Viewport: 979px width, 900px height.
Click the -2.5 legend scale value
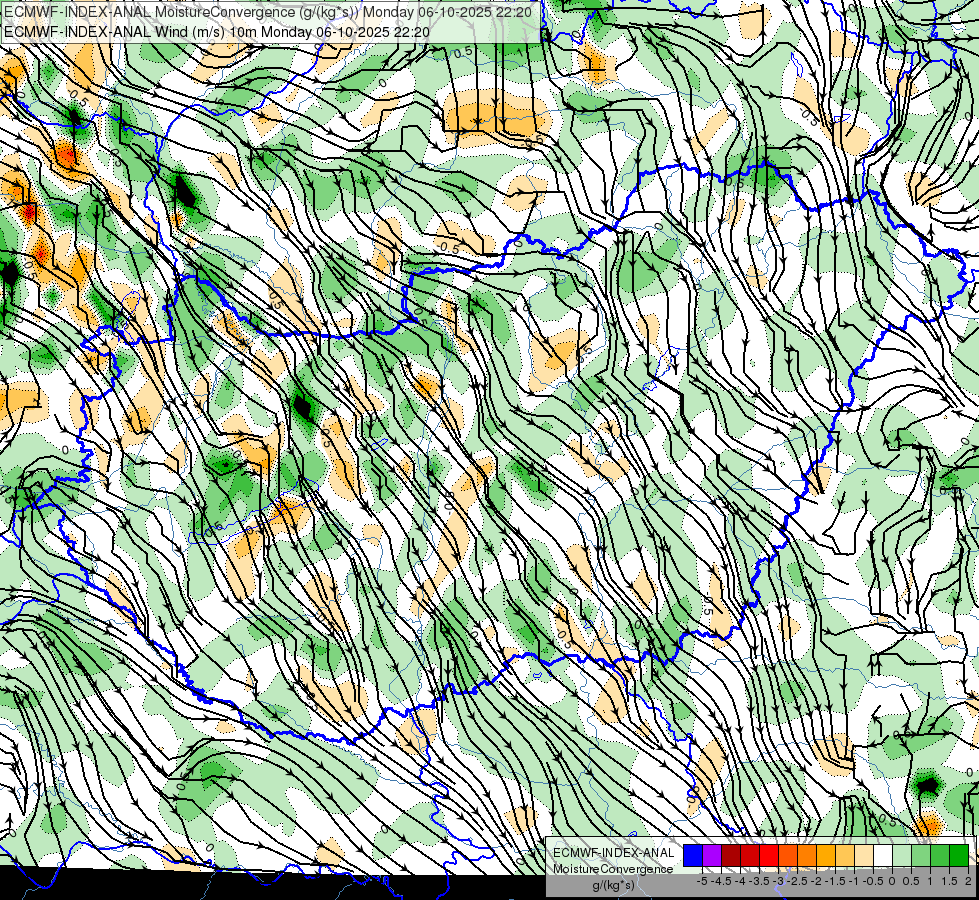(x=797, y=881)
